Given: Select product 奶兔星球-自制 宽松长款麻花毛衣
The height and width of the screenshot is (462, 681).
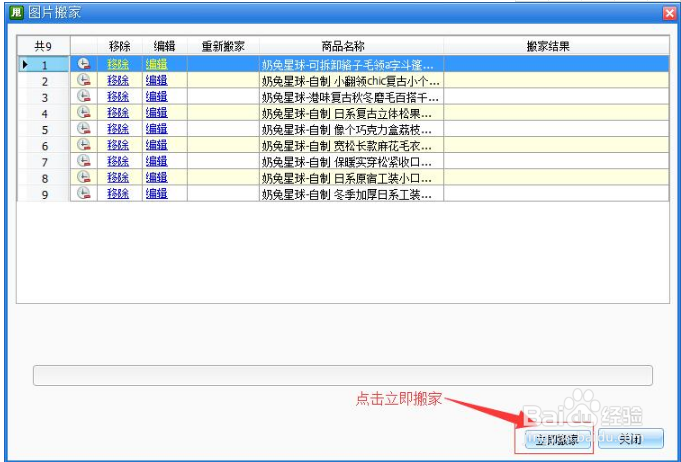Looking at the screenshot, I should tap(351, 145).
